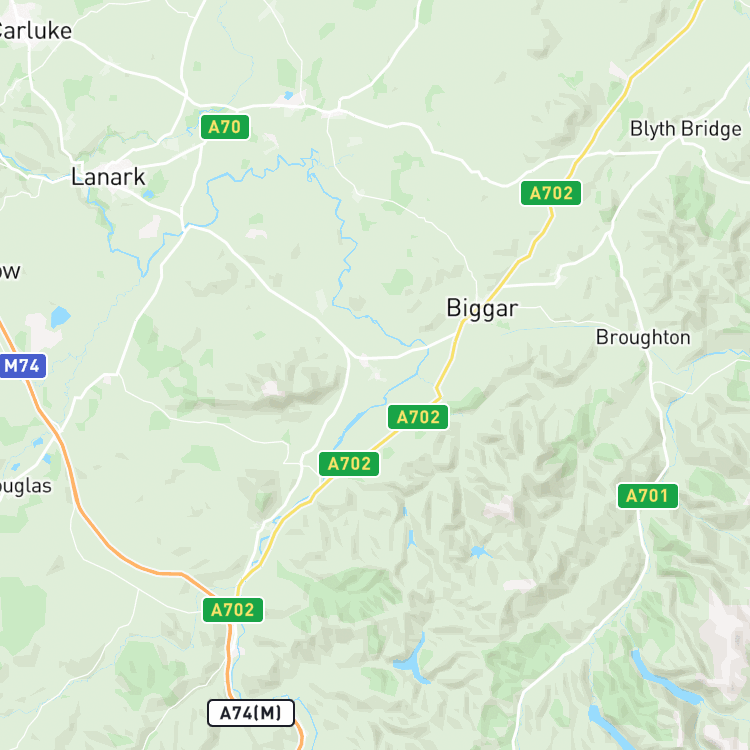Select the Lanark town label
This screenshot has height=750, width=750.
108,177
